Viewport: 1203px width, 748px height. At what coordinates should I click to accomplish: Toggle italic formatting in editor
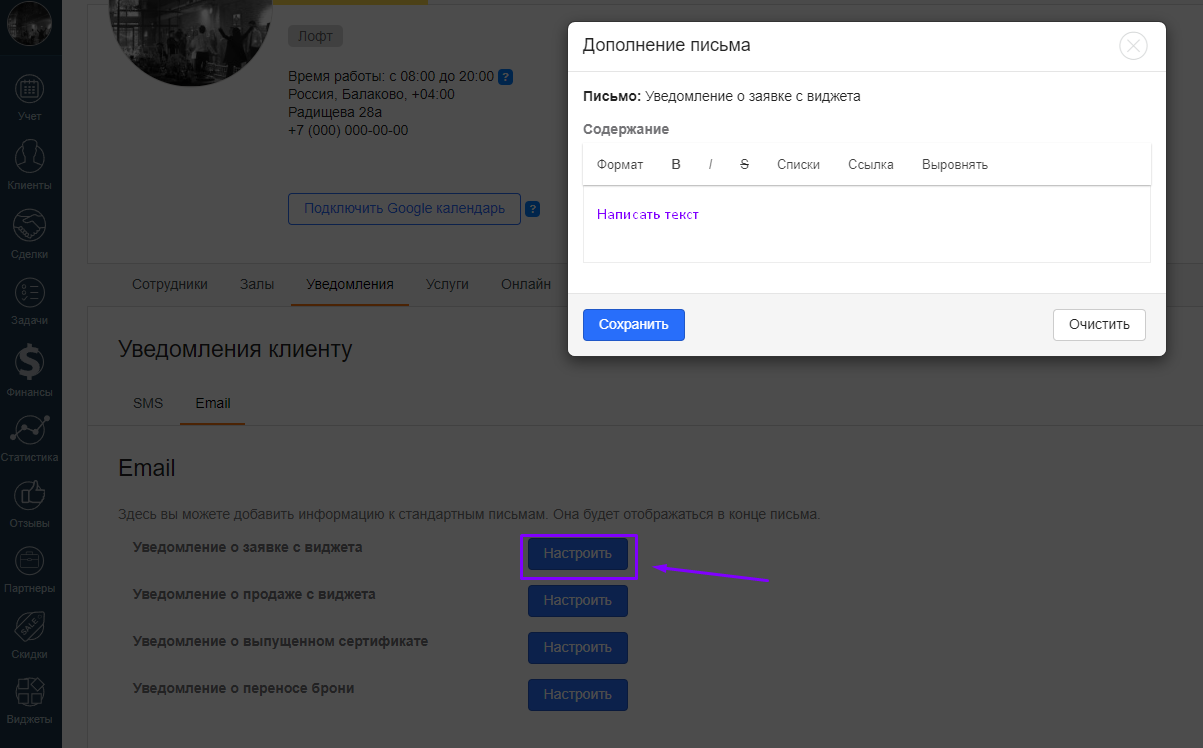click(710, 165)
